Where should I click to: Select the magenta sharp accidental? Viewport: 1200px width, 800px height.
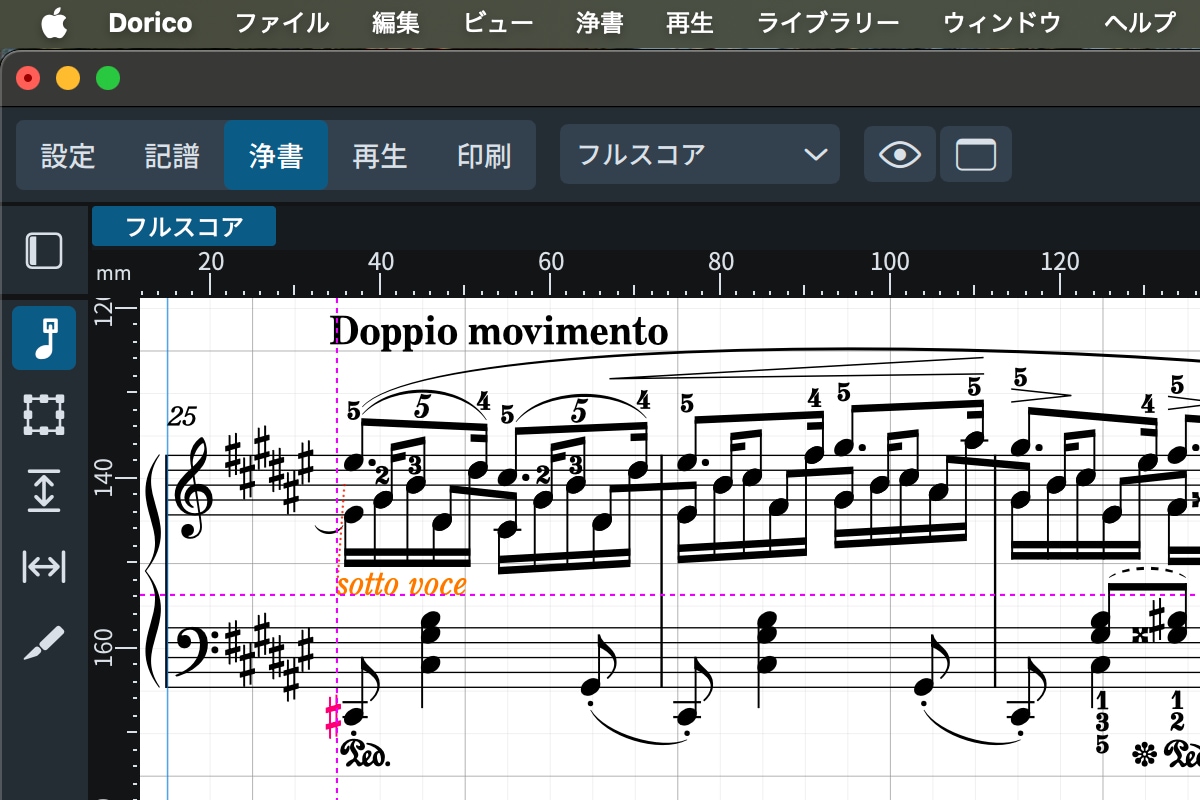pos(333,717)
